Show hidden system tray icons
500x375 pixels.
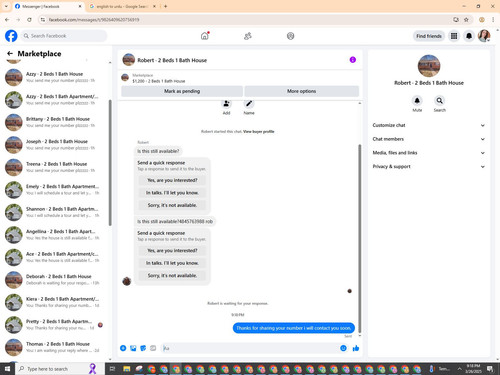[x=459, y=369]
